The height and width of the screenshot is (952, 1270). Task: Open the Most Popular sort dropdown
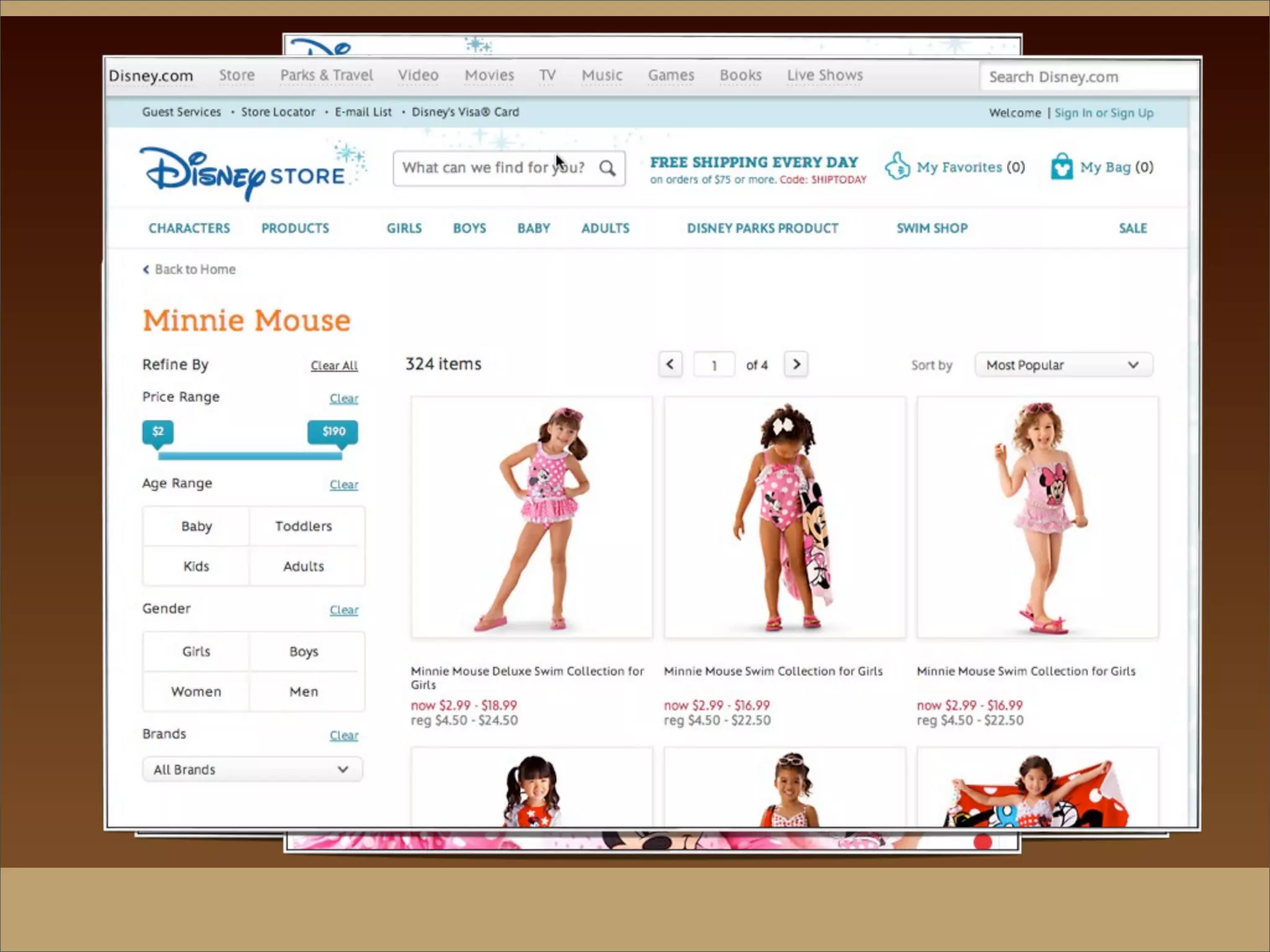coord(1063,365)
